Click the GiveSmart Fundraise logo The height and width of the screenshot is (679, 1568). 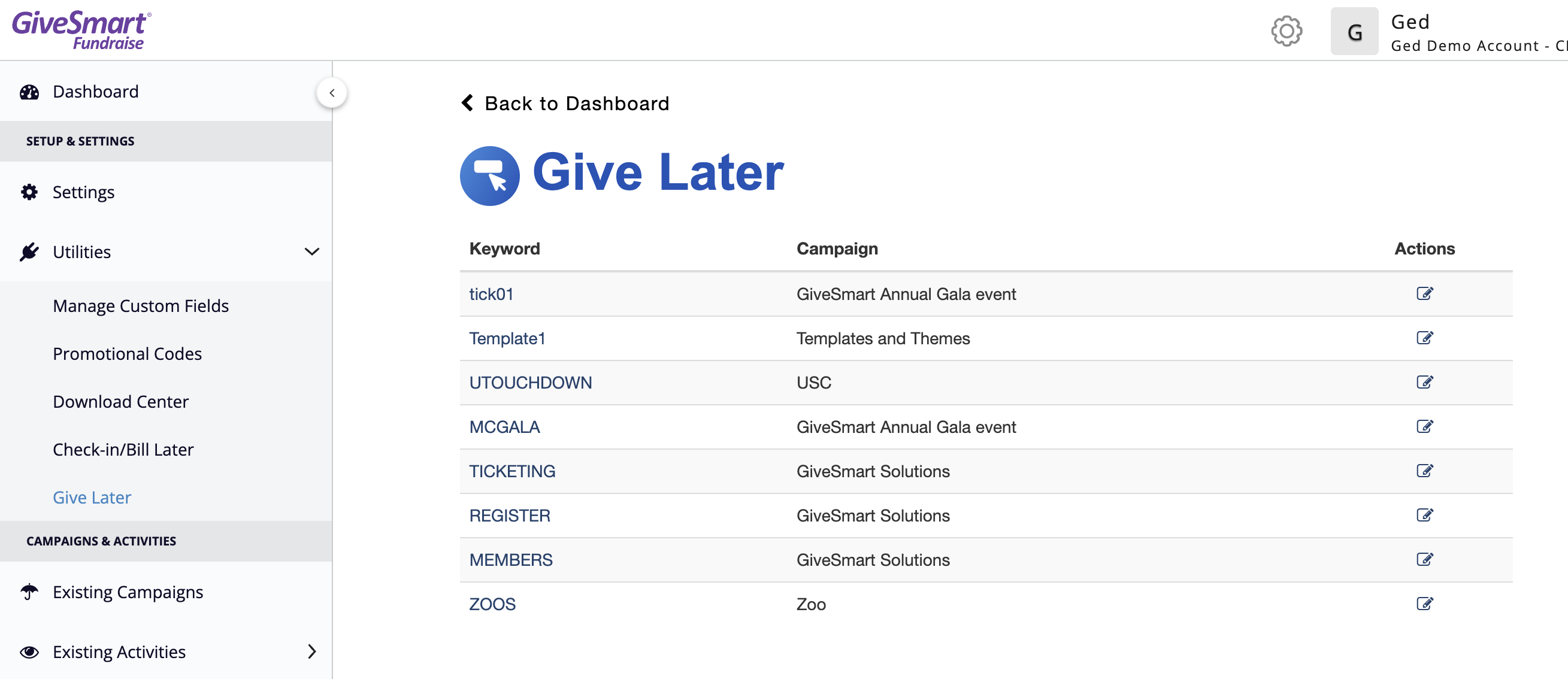pos(81,30)
